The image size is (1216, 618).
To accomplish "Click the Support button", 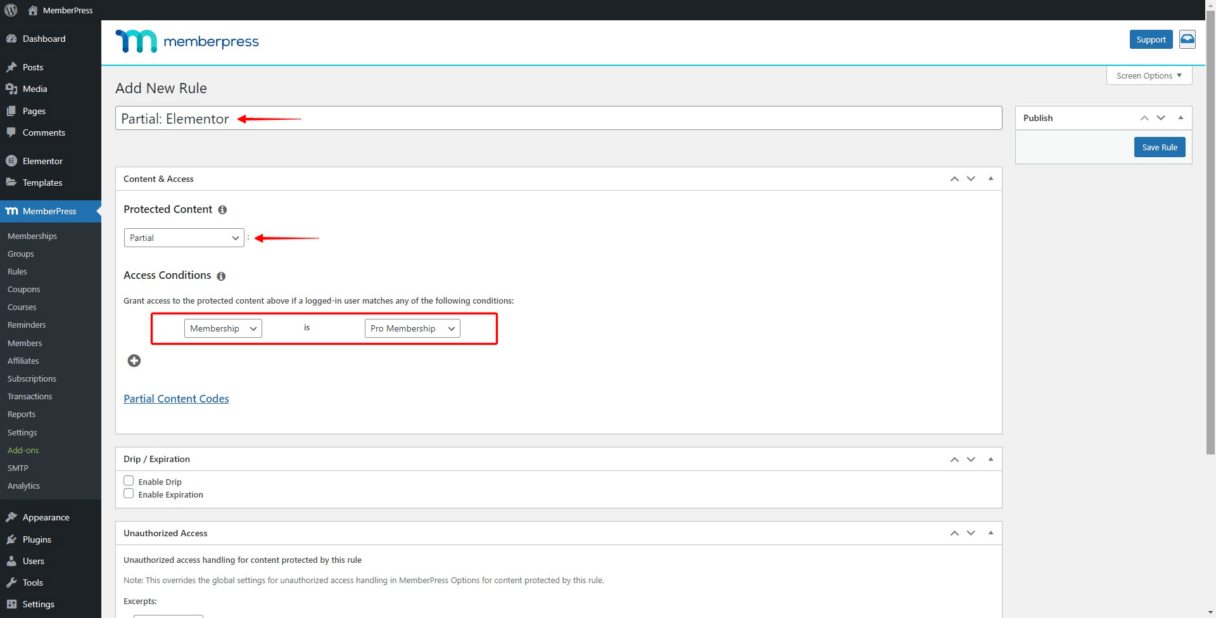I will 1151,39.
